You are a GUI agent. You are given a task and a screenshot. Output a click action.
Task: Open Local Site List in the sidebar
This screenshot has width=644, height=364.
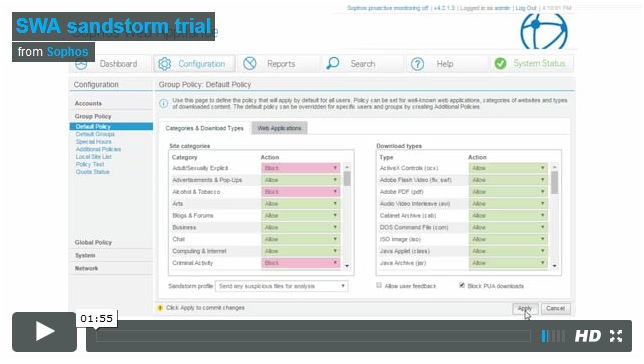(93, 157)
